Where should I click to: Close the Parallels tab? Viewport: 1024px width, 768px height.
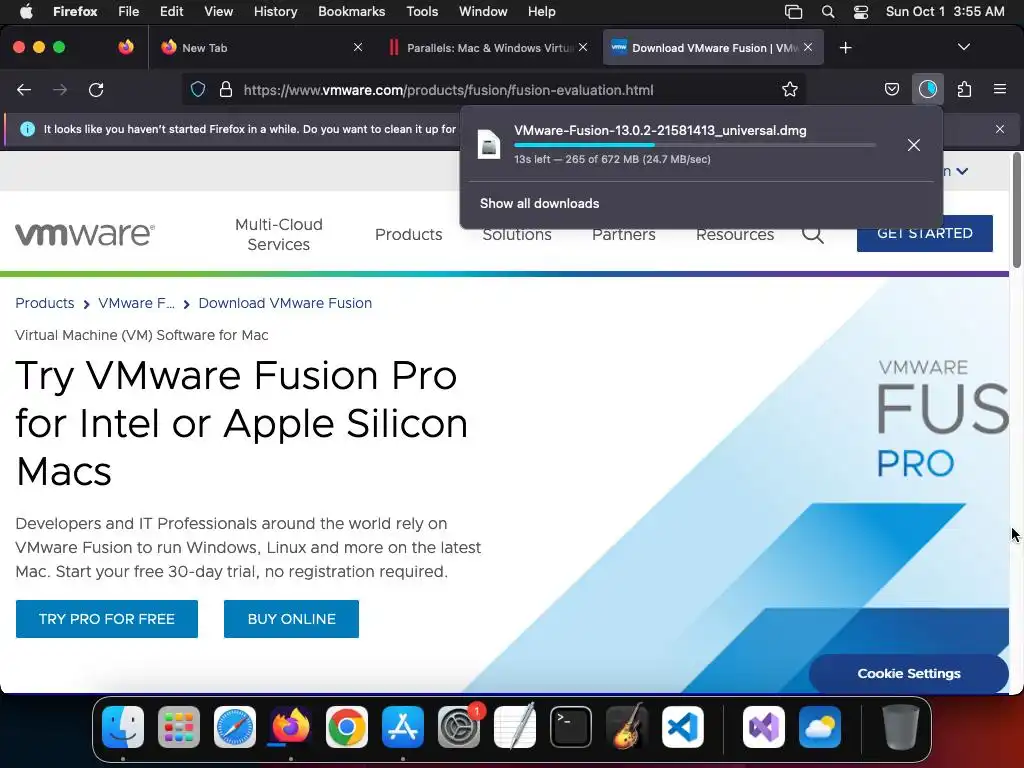[x=583, y=47]
